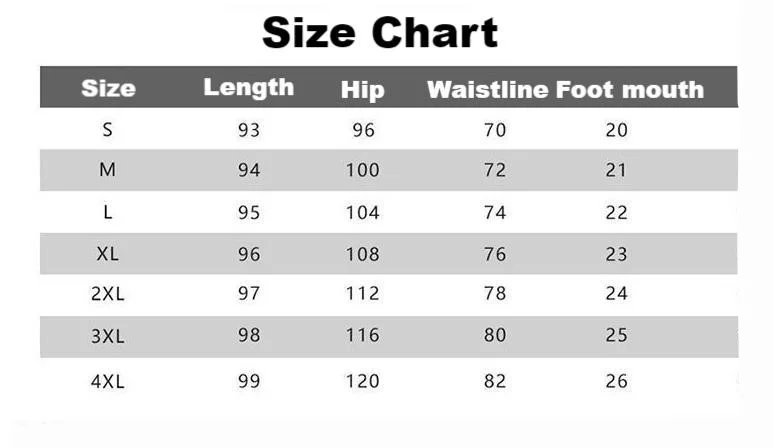The height and width of the screenshot is (448, 774).
Task: Click the "Size Chart" title
Action: point(380,33)
